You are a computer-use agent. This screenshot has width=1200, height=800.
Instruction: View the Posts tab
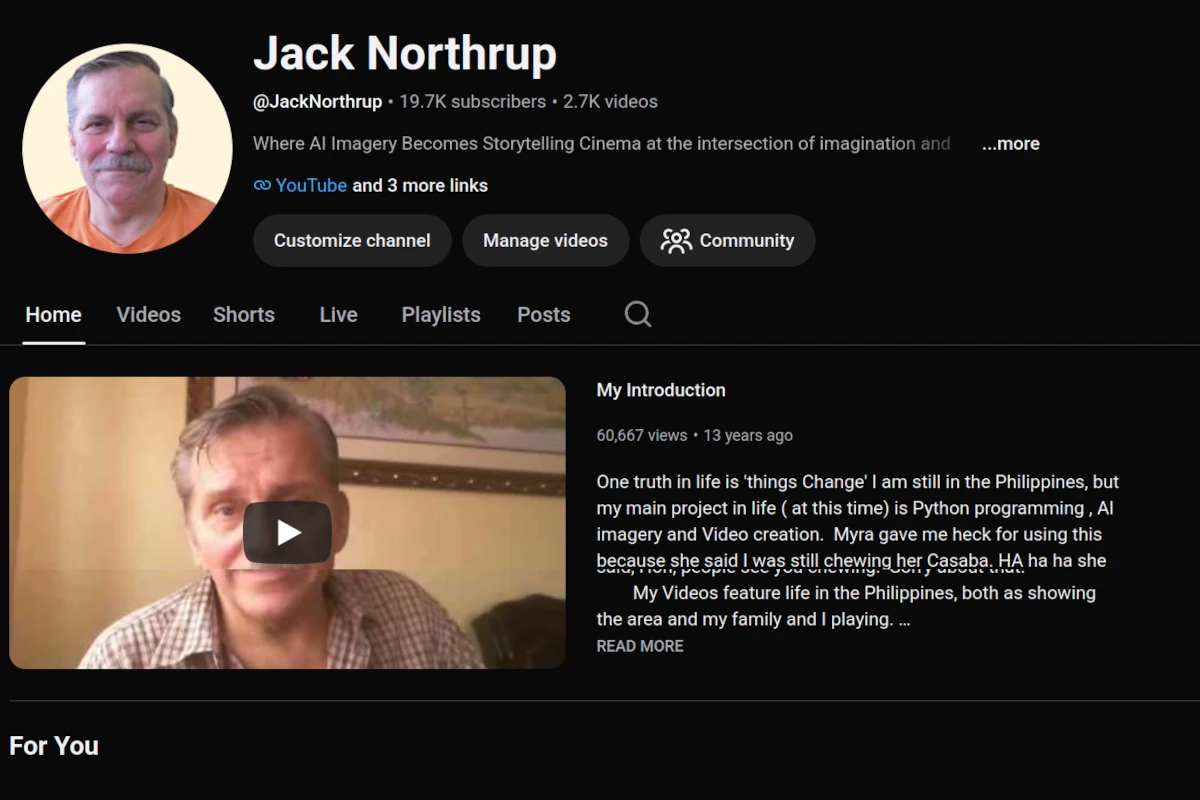(543, 315)
